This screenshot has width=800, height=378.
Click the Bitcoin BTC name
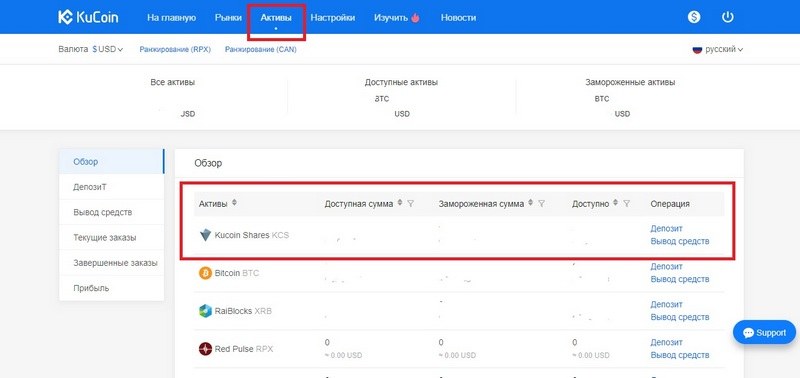(x=237, y=273)
